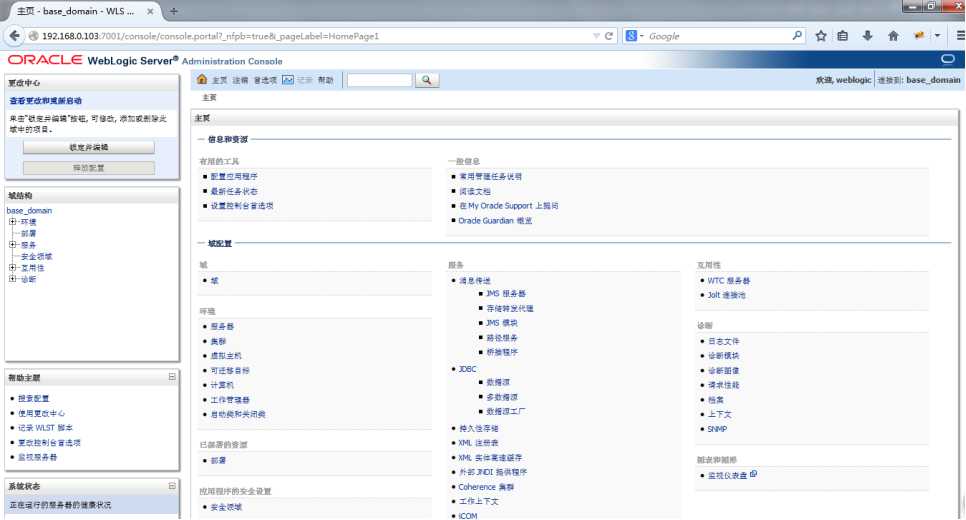Open the browser hamburger menu
The width and height of the screenshot is (966, 520).
tap(960, 36)
